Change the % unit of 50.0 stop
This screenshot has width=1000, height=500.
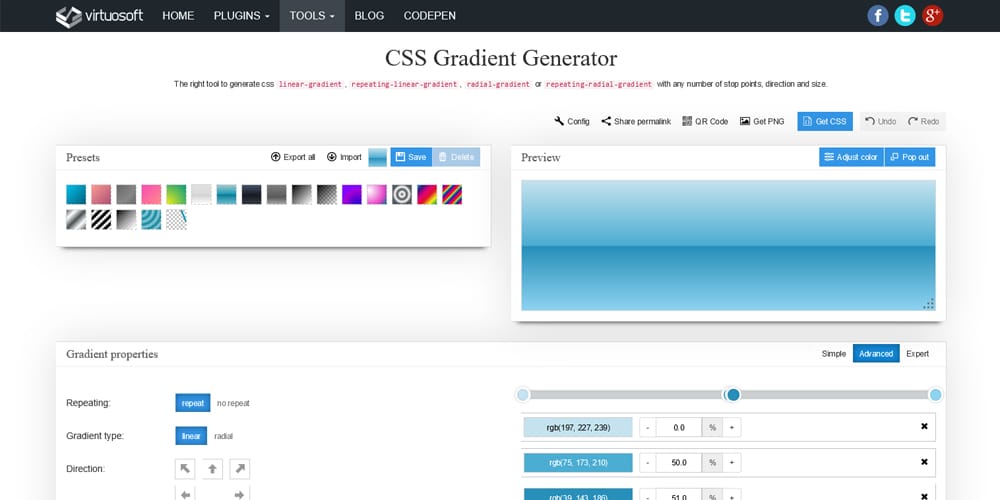pyautogui.click(x=712, y=463)
